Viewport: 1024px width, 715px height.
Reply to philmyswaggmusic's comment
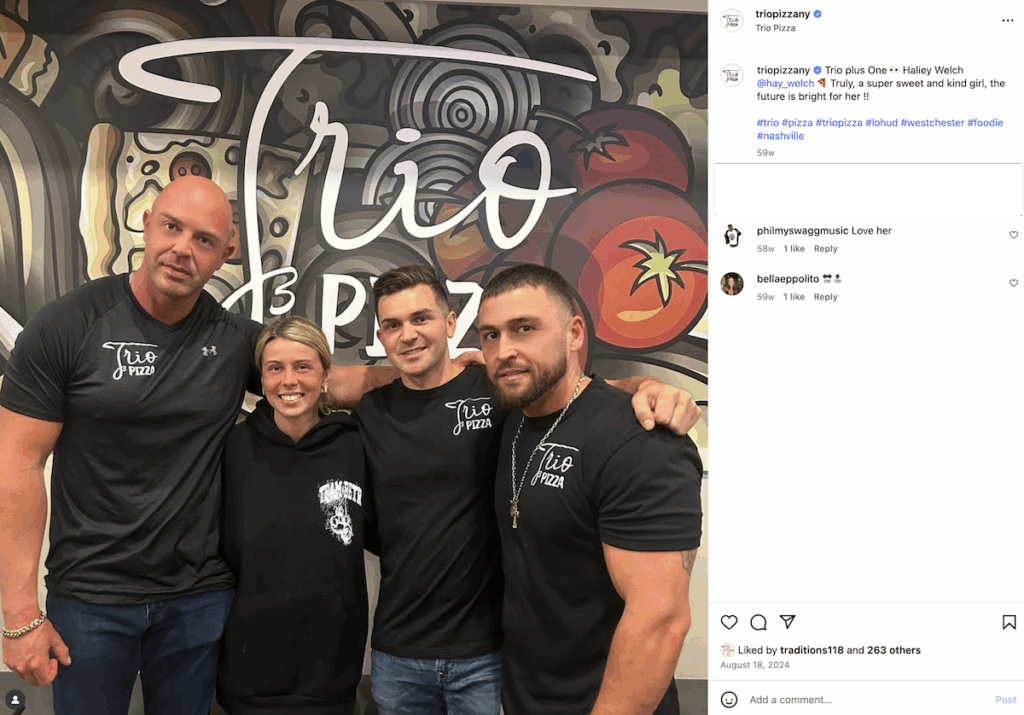(825, 249)
